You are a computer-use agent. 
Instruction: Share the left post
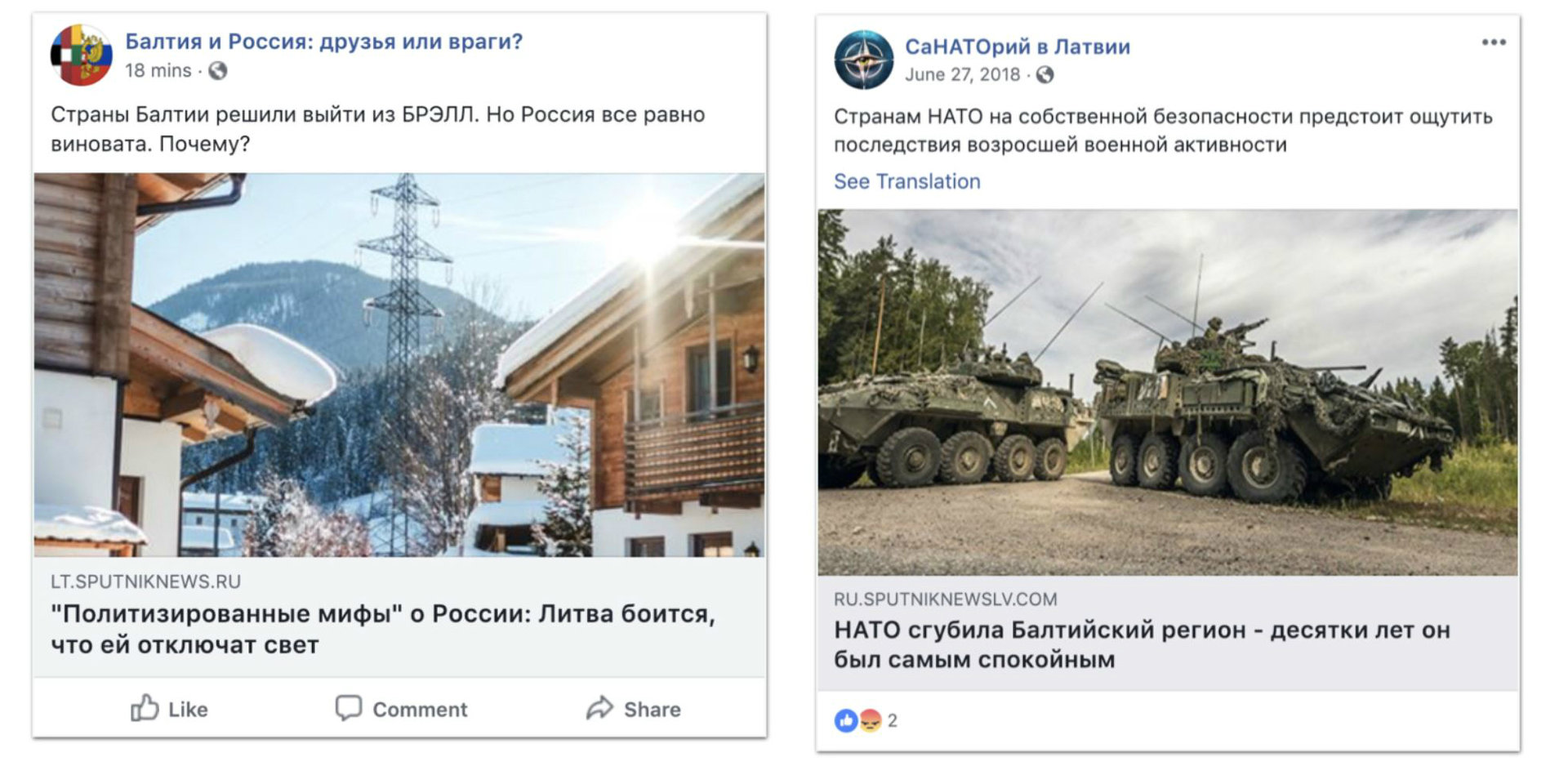coord(633,709)
